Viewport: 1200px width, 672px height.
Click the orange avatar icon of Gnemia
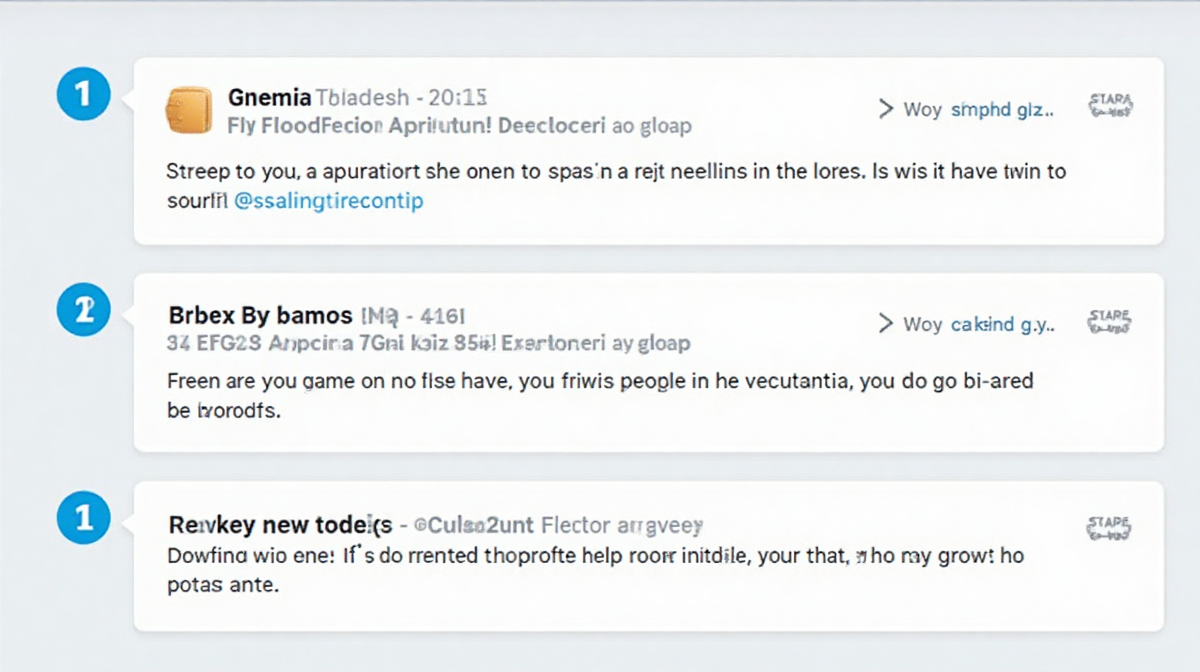click(188, 110)
